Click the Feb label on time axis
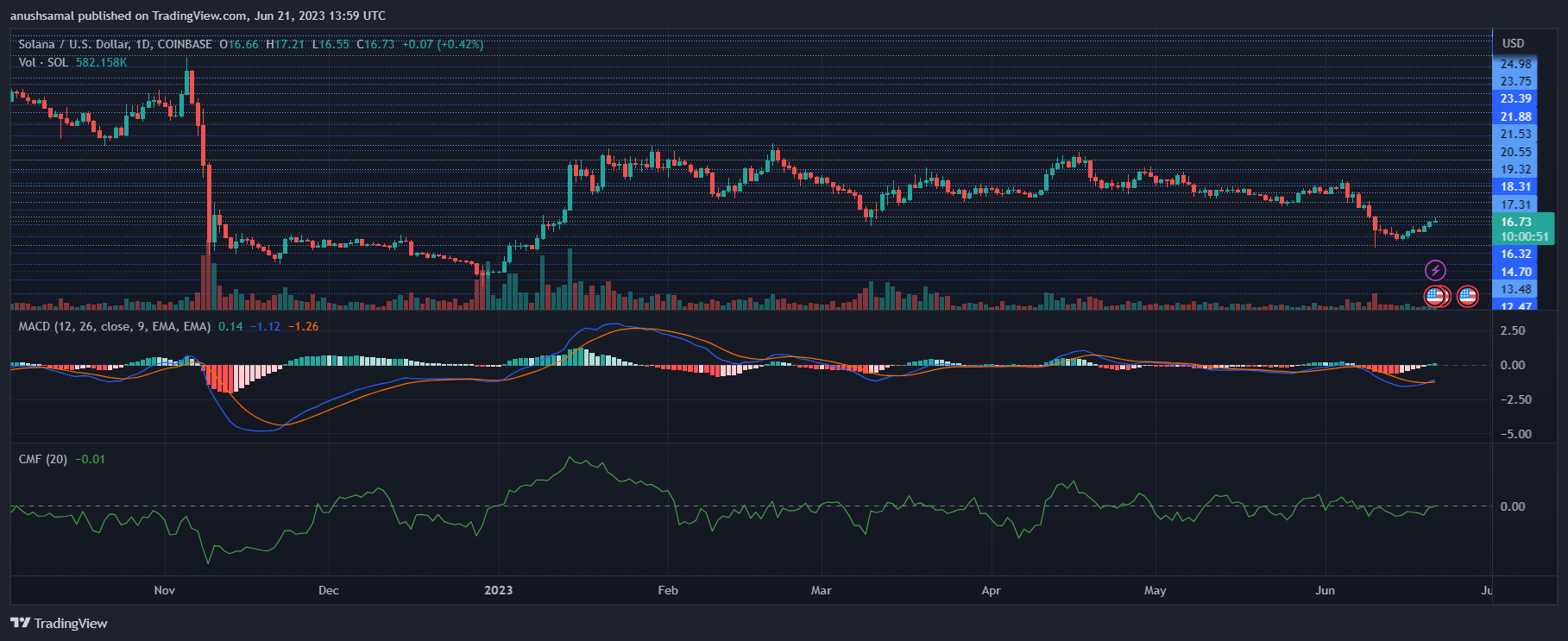This screenshot has width=1568, height=641. pos(668,590)
